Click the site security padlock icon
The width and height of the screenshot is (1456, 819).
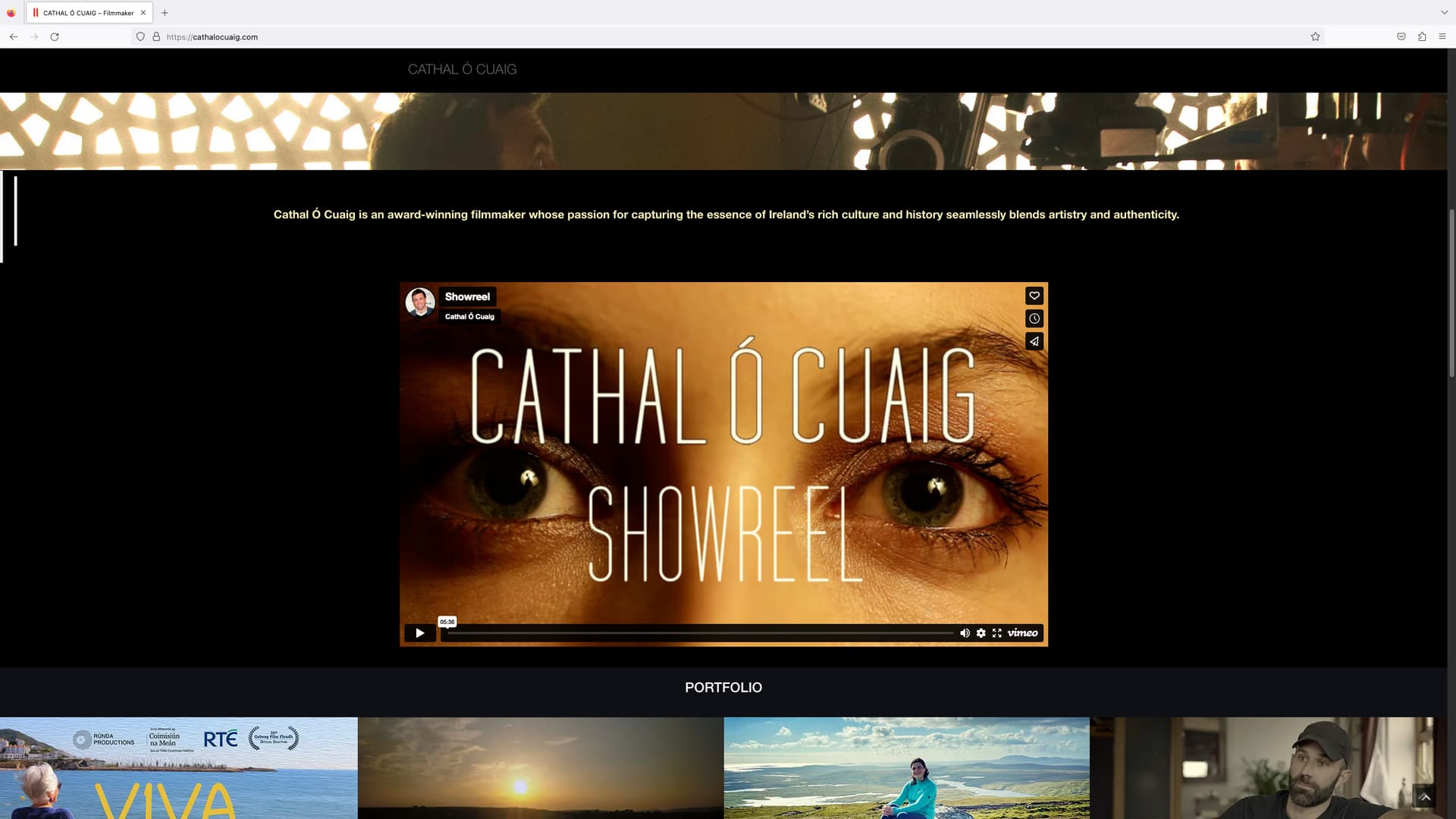click(156, 36)
